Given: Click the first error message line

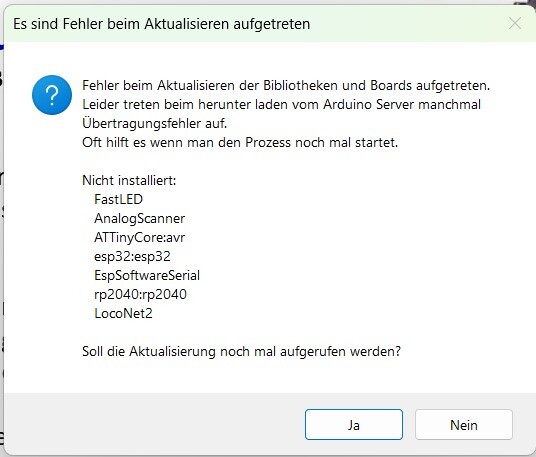Looking at the screenshot, I should [x=286, y=85].
